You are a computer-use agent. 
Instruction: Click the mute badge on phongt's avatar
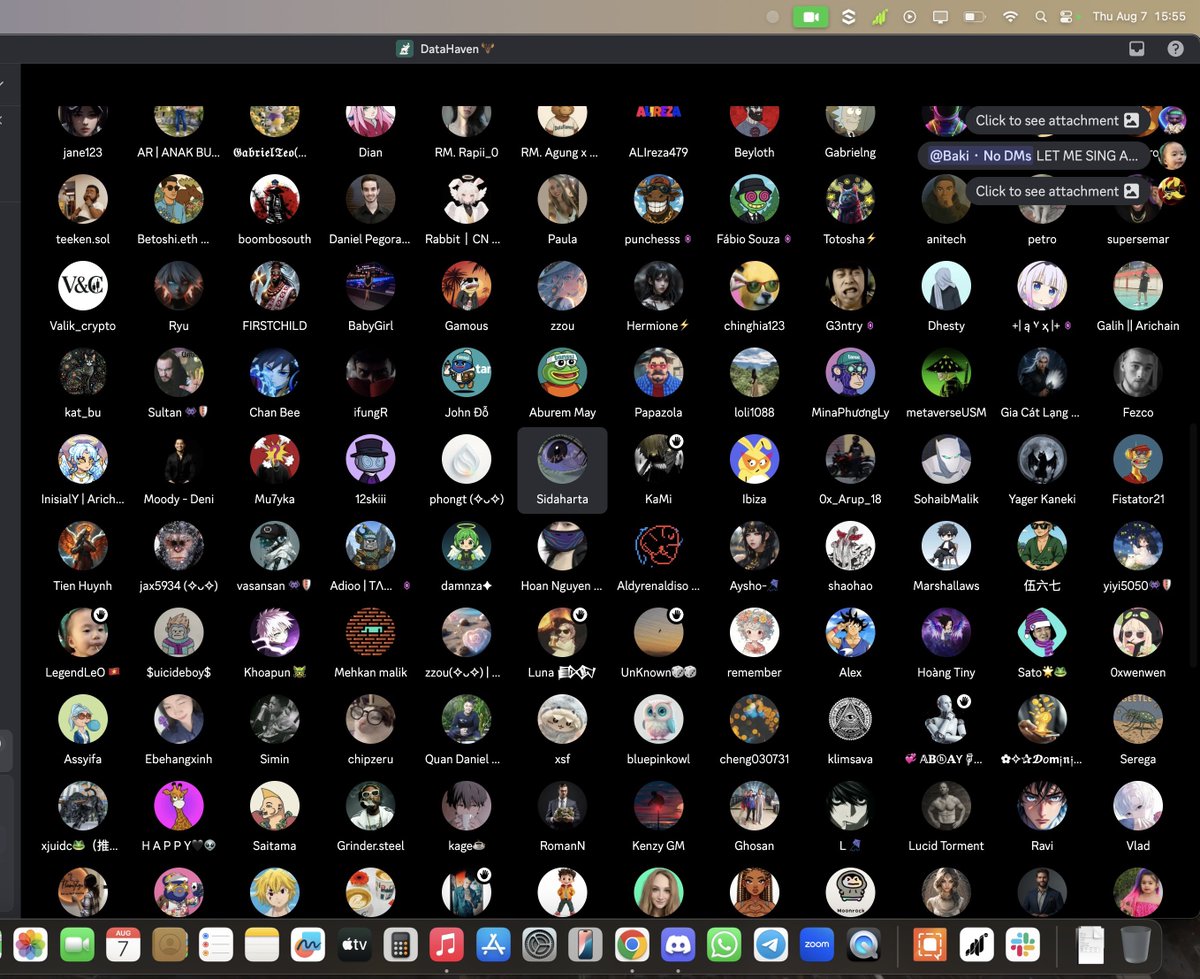click(487, 442)
